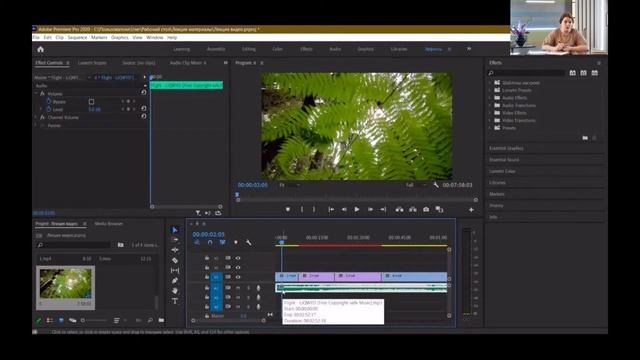Reset the Channel Volume effect

144,116
